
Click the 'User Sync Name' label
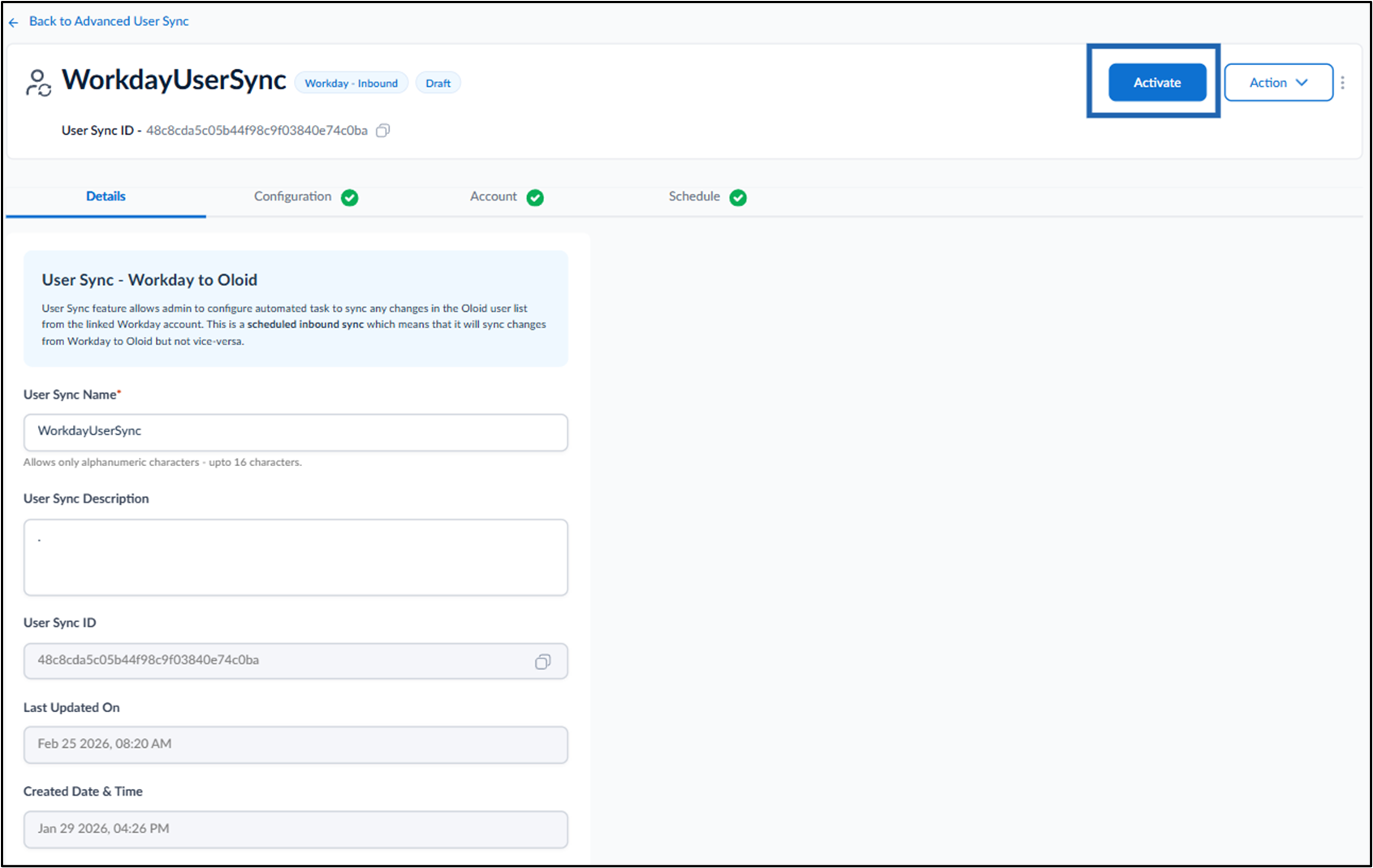pos(71,395)
